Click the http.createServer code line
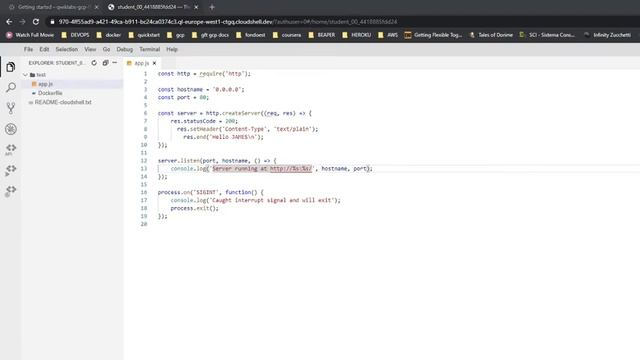Viewport: 640px width, 360px height. click(x=235, y=113)
